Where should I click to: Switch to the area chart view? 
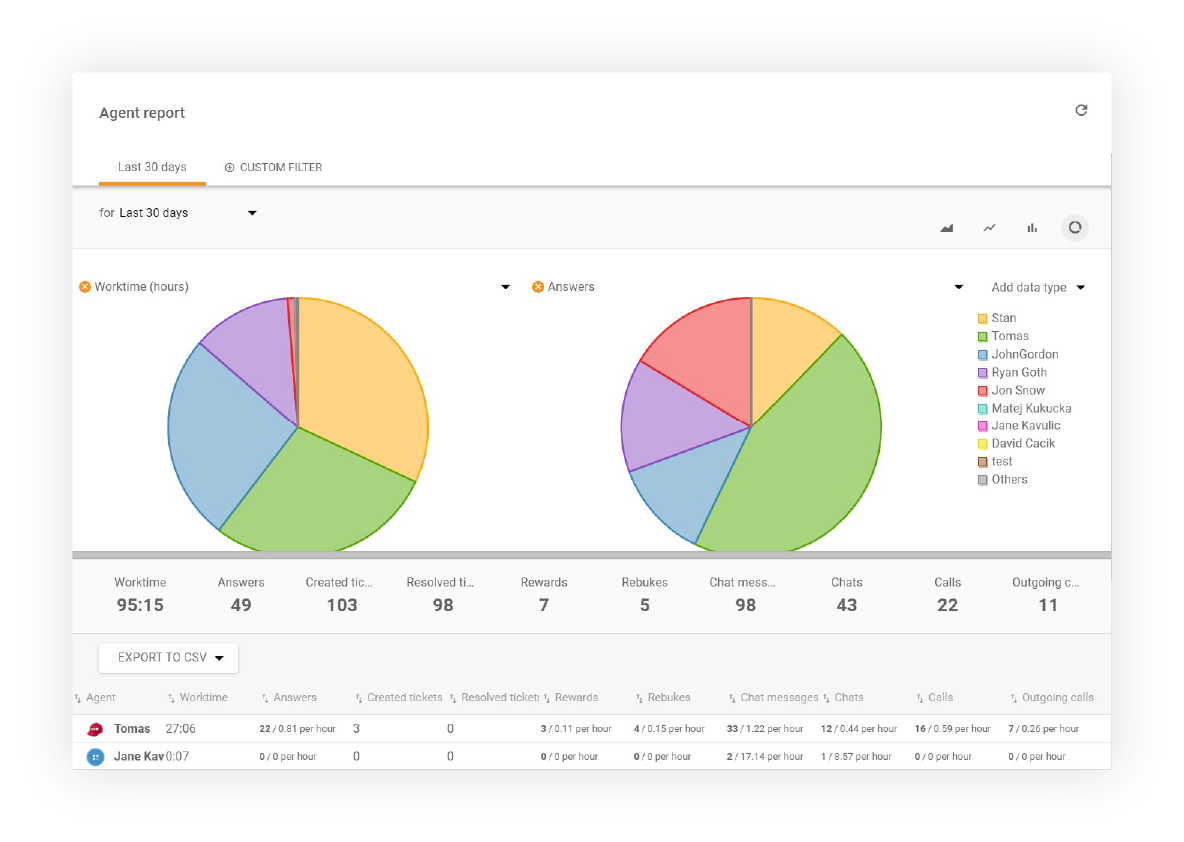[946, 227]
